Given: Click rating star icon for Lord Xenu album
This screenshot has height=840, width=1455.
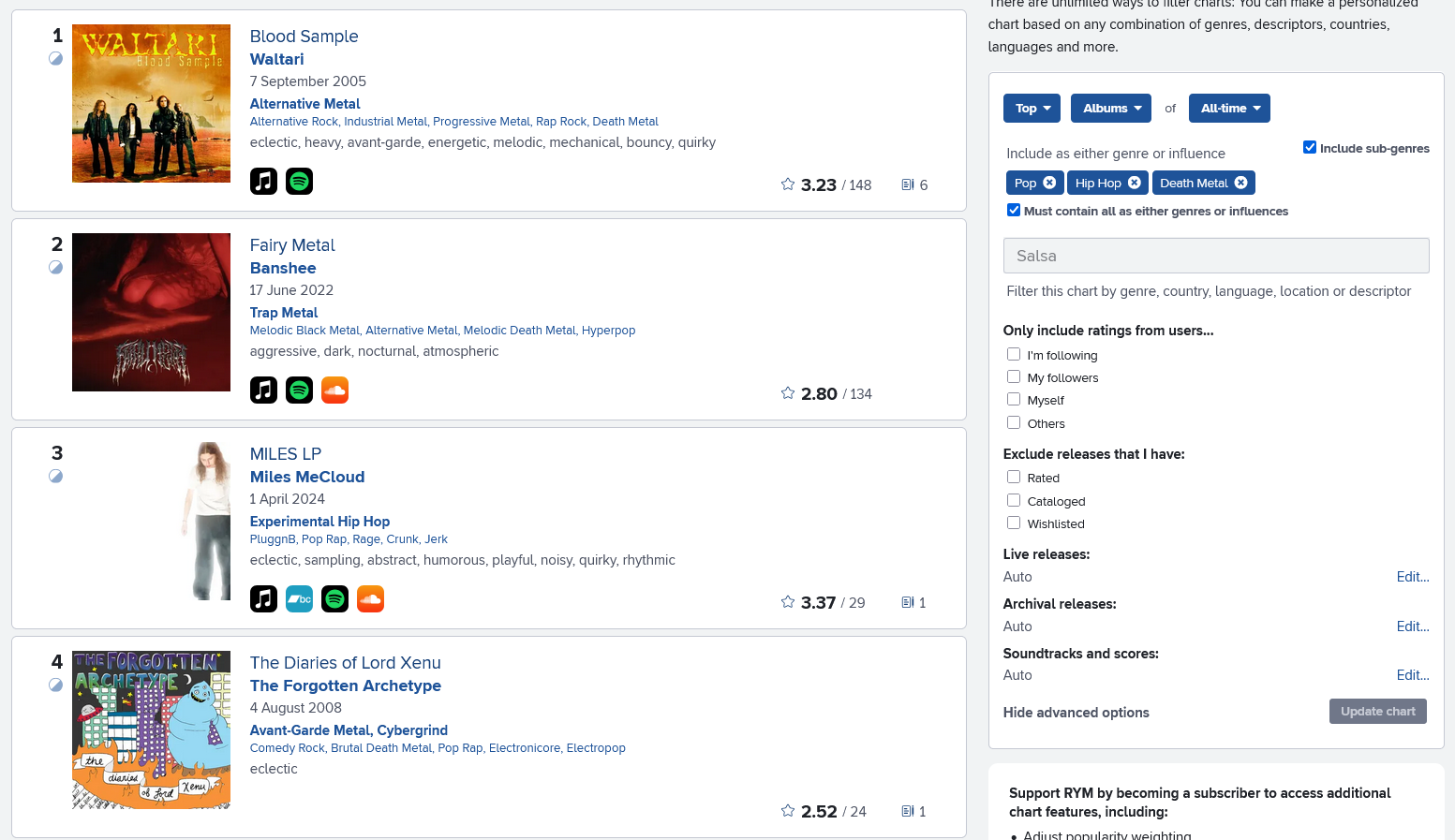Looking at the screenshot, I should pos(788,811).
